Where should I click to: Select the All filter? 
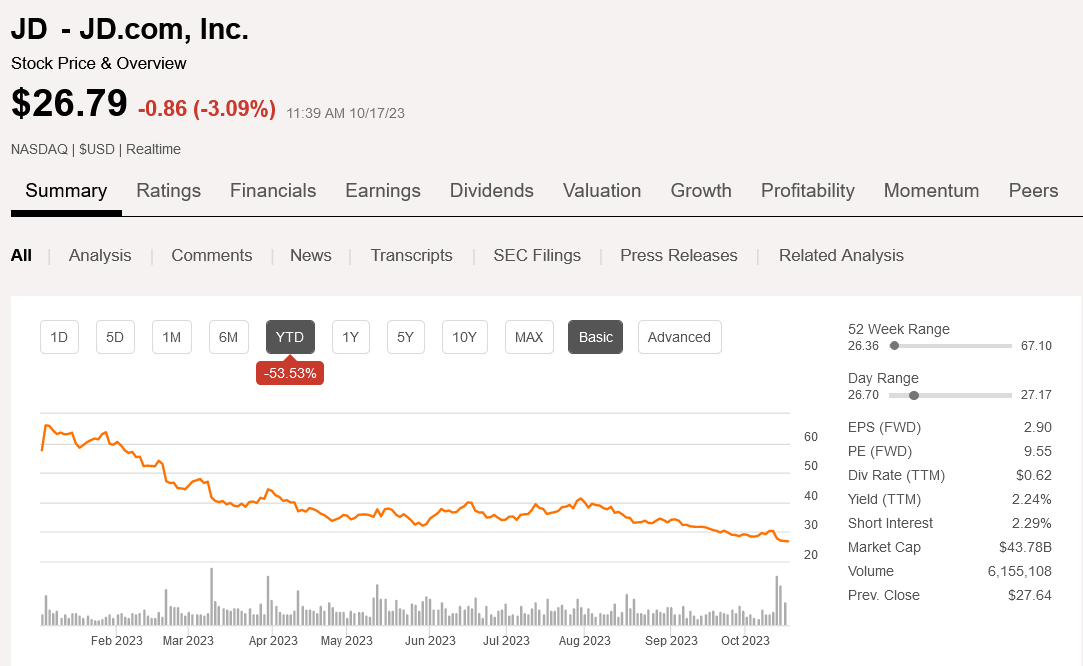point(21,256)
